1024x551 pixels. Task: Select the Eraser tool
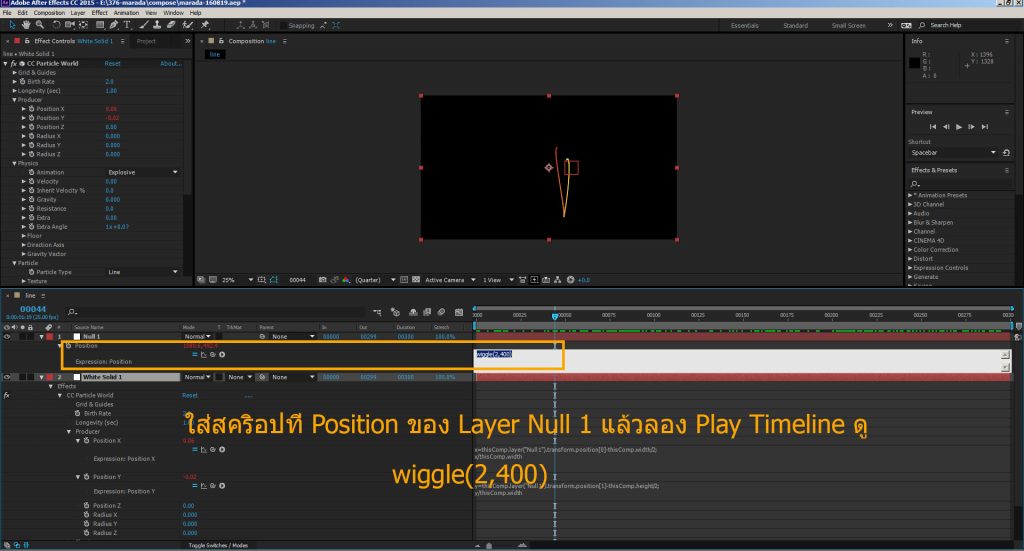click(173, 24)
